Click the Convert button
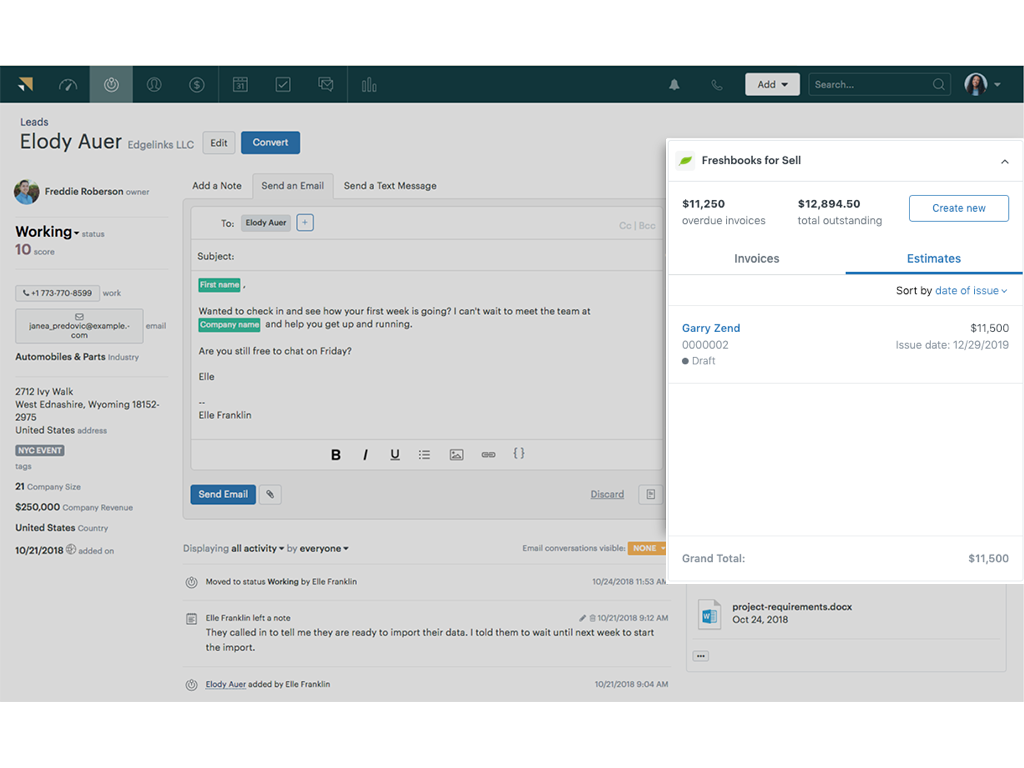1024x768 pixels. [x=270, y=143]
